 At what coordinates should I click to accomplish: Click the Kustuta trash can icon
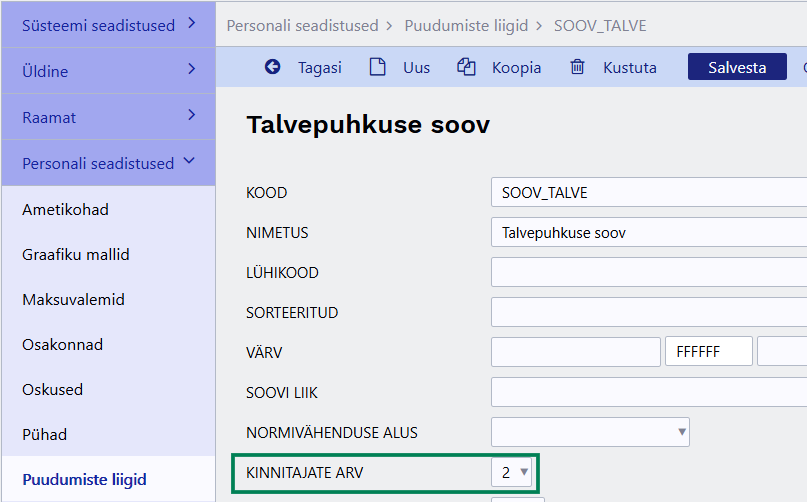point(577,67)
